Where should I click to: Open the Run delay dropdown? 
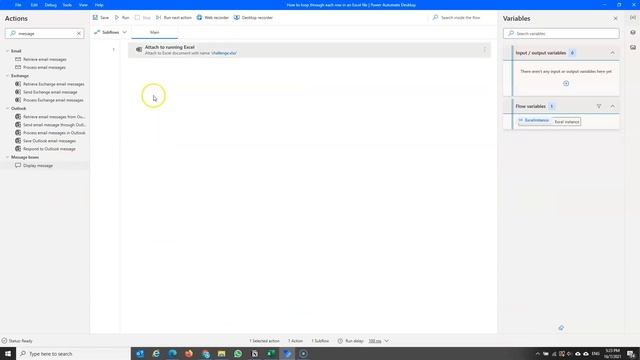(x=387, y=341)
